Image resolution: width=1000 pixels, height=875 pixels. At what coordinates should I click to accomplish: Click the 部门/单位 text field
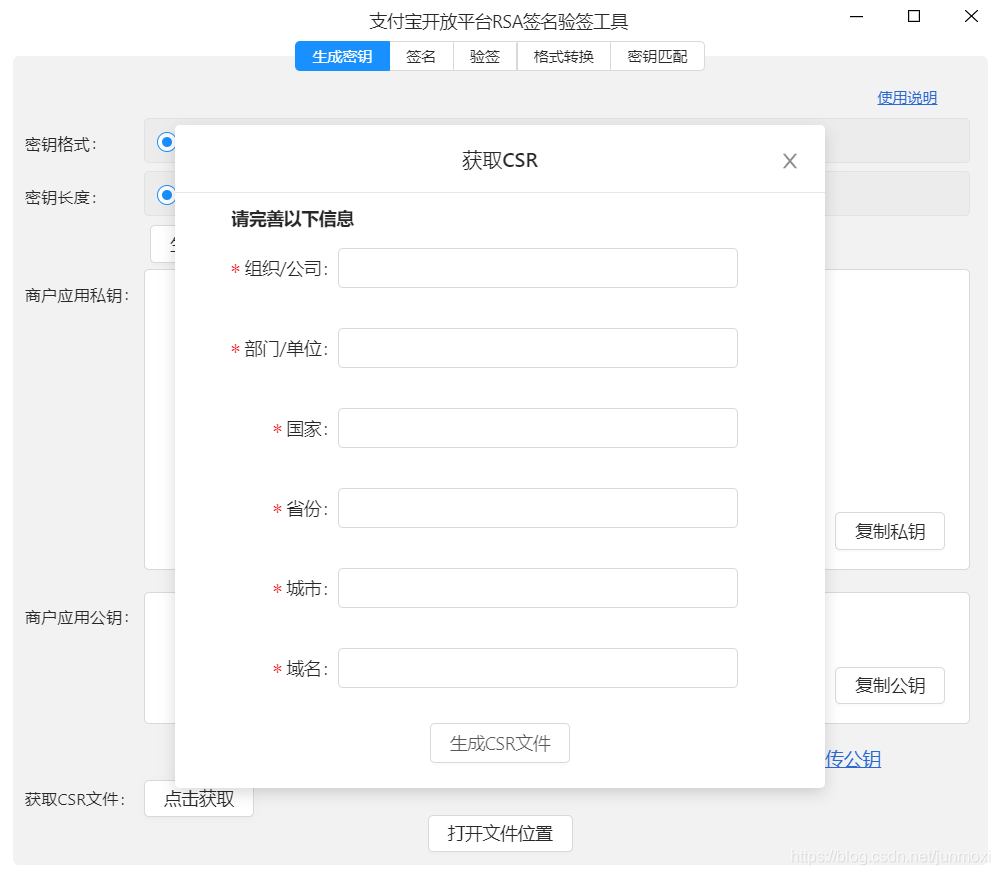[x=537, y=348]
